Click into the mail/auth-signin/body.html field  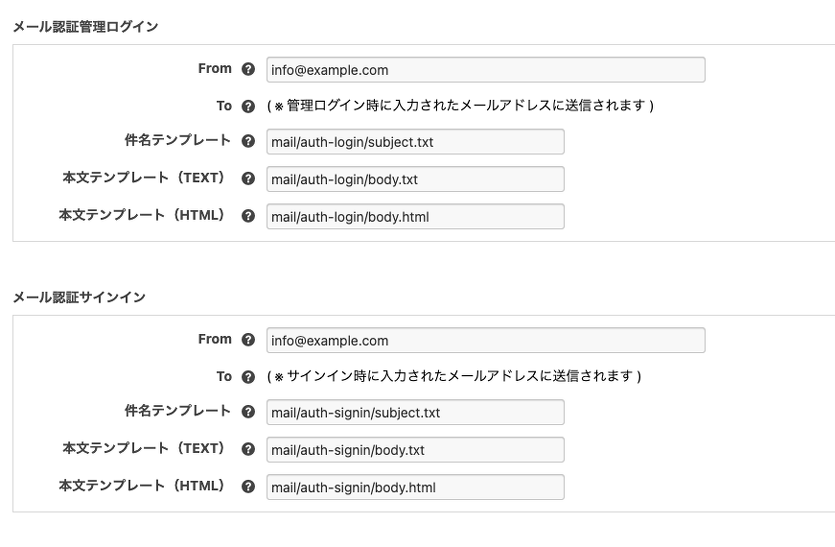point(415,487)
